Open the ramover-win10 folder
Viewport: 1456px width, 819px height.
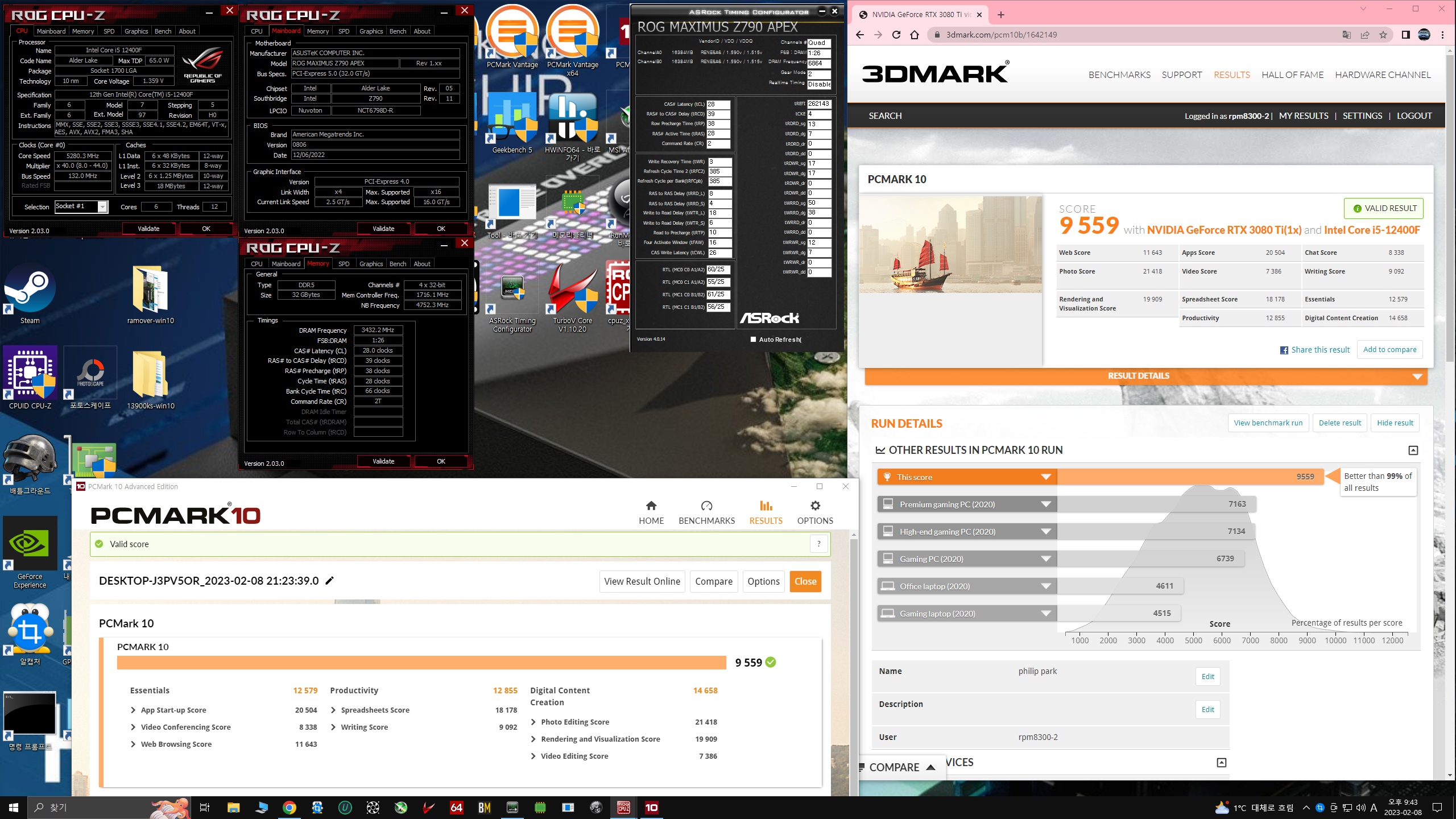point(151,295)
